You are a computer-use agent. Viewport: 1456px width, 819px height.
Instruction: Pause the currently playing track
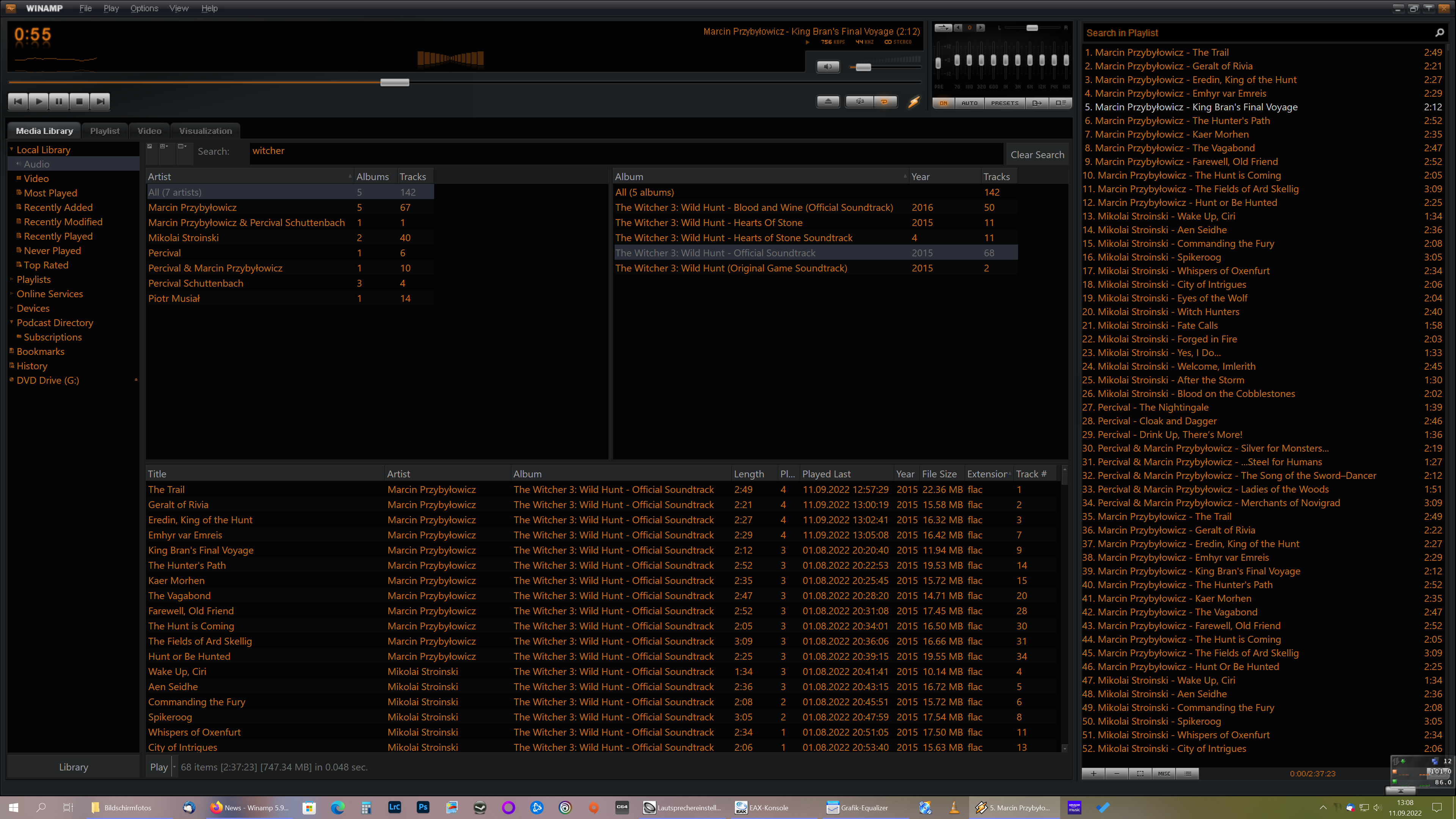coord(59,101)
